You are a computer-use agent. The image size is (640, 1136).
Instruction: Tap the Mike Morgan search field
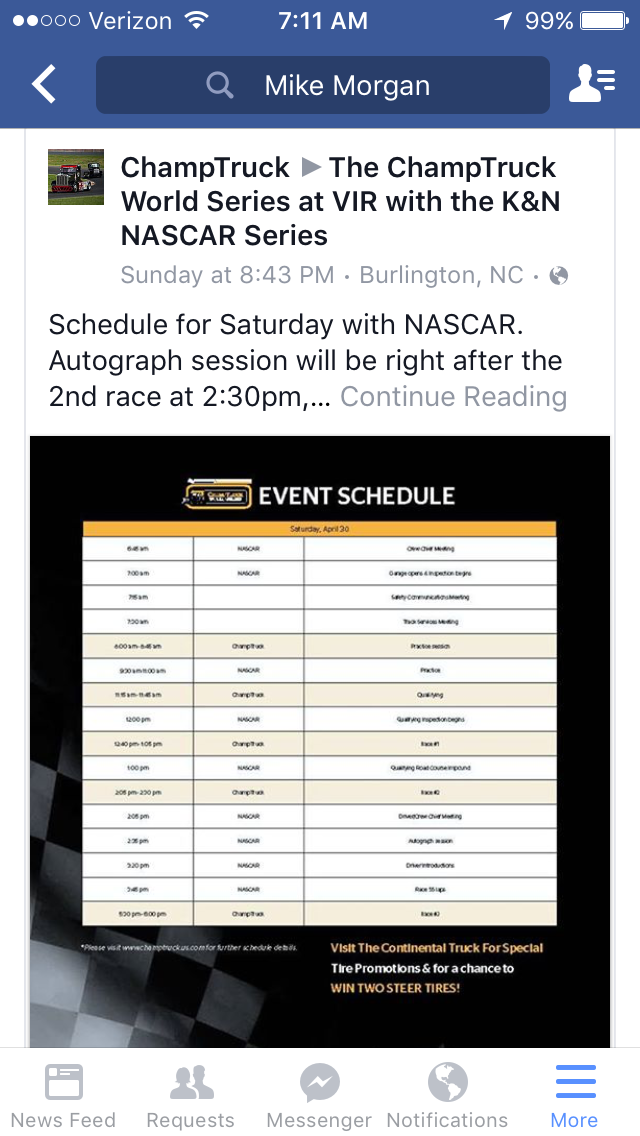[347, 85]
